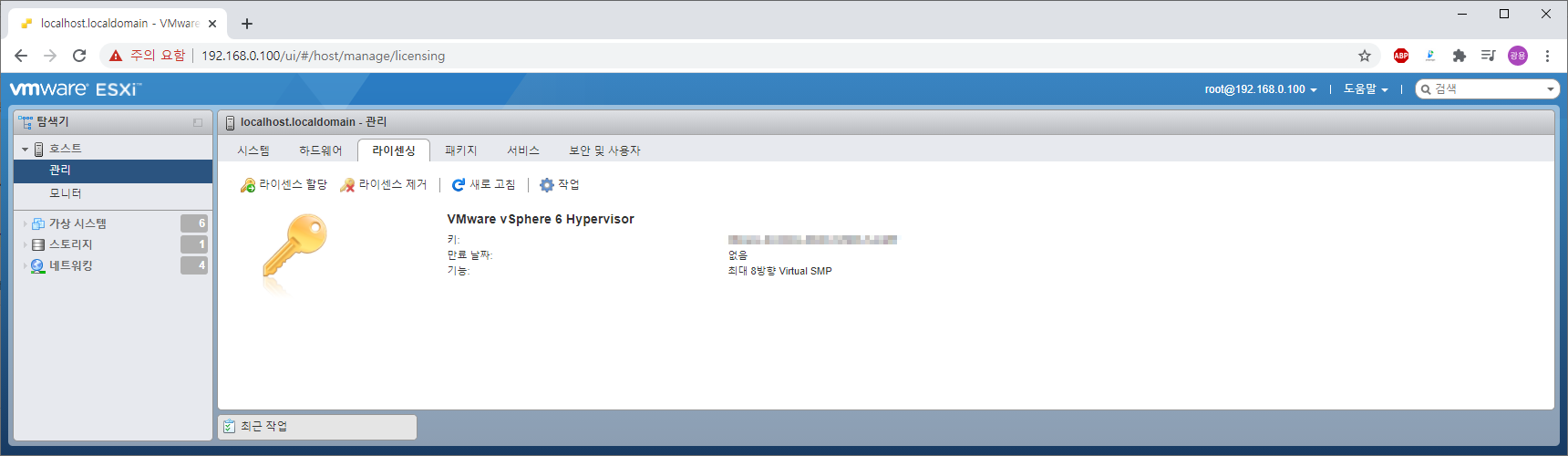This screenshot has height=456, width=1568.
Task: Click the Recent Tasks clipboard icon
Action: coord(230,426)
